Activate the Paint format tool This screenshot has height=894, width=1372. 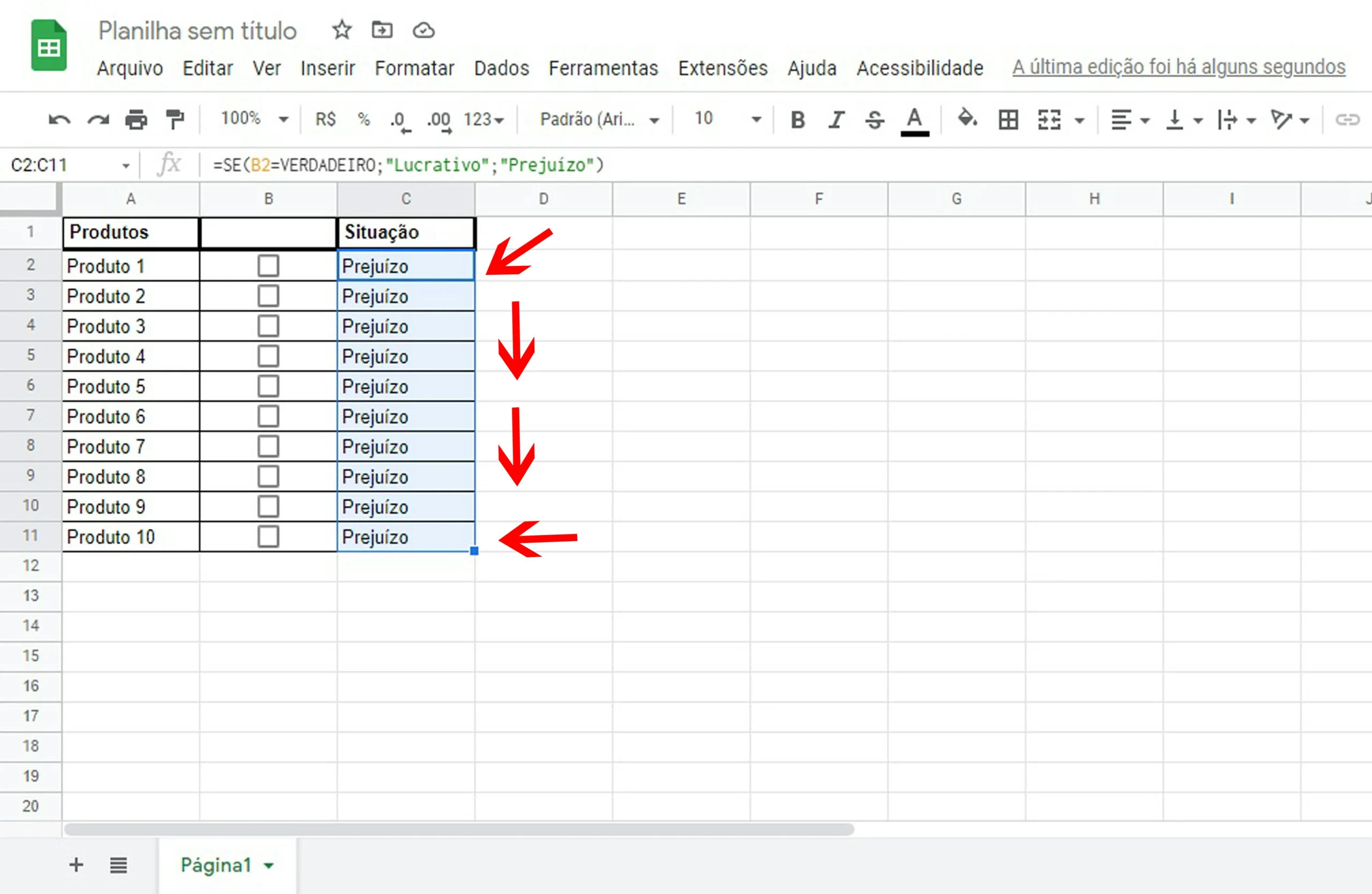(175, 120)
